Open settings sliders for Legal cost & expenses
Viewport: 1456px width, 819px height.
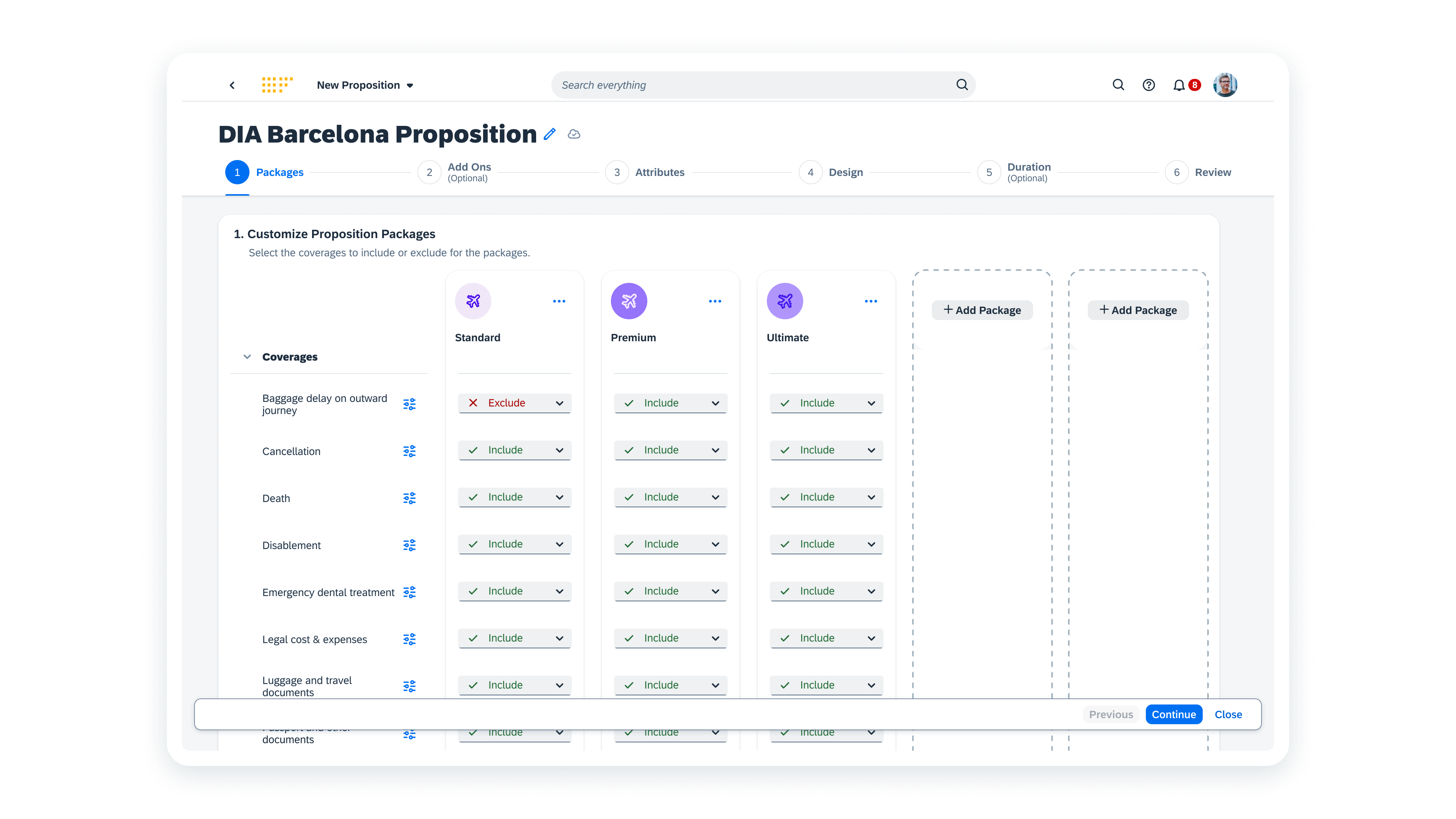pos(409,639)
